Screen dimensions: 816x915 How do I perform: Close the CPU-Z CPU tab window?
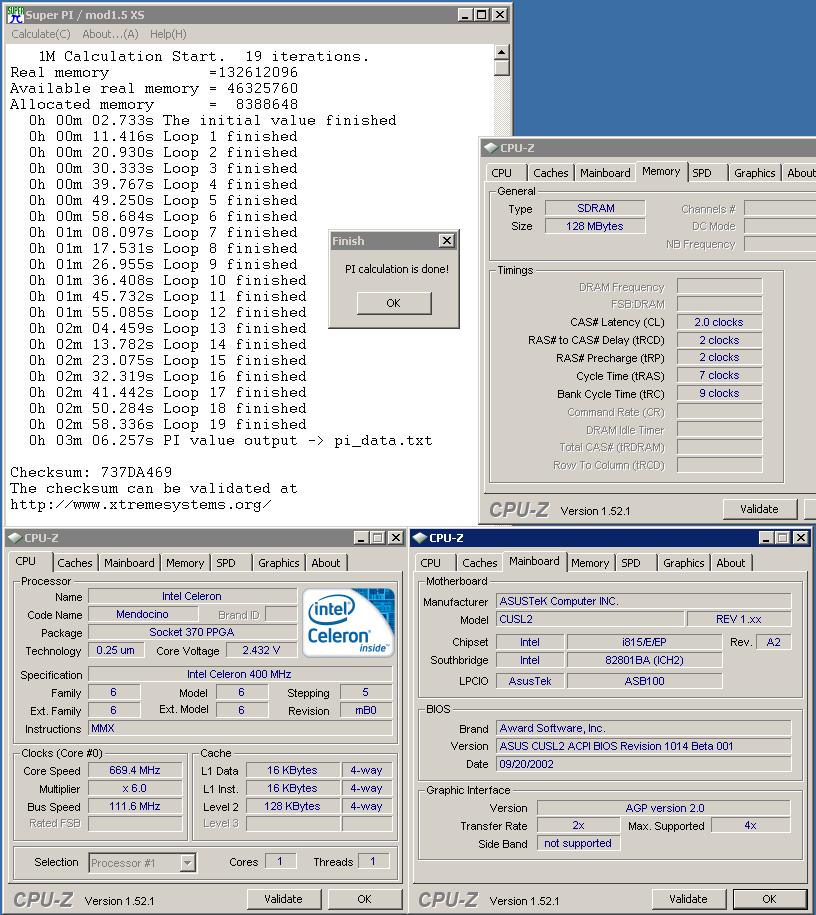pyautogui.click(x=396, y=538)
